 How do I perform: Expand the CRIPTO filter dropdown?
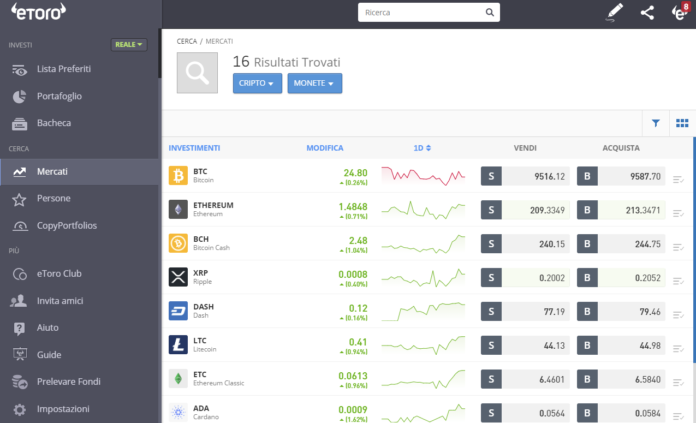(x=257, y=83)
